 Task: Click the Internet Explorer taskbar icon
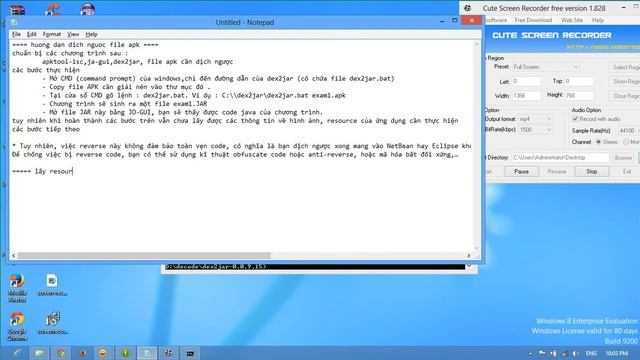[18, 353]
